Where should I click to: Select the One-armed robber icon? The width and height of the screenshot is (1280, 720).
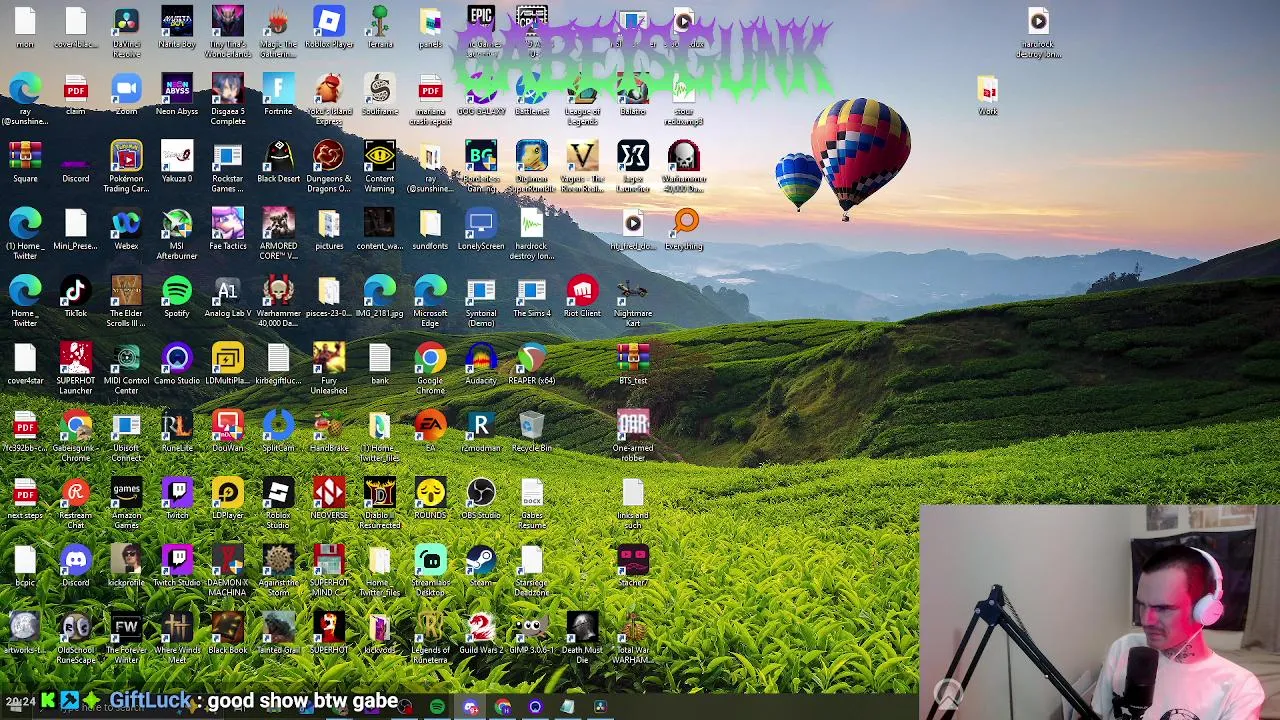click(633, 436)
